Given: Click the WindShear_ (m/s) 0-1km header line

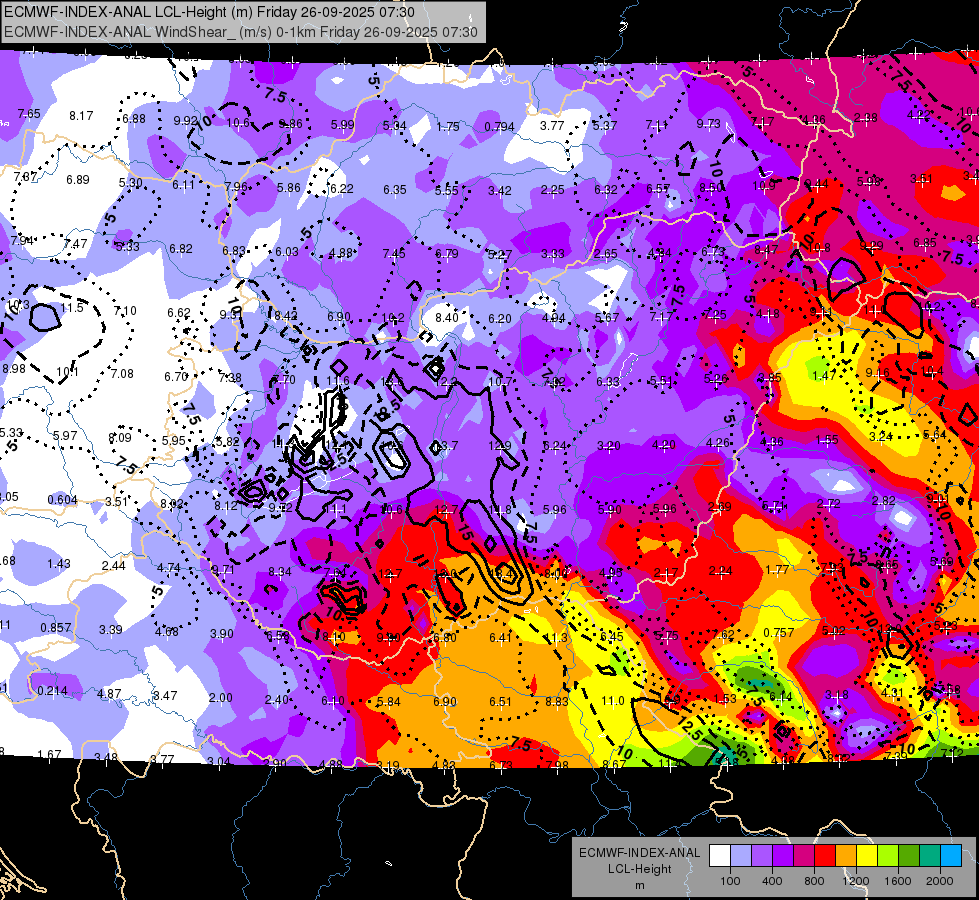Looking at the screenshot, I should pyautogui.click(x=241, y=32).
